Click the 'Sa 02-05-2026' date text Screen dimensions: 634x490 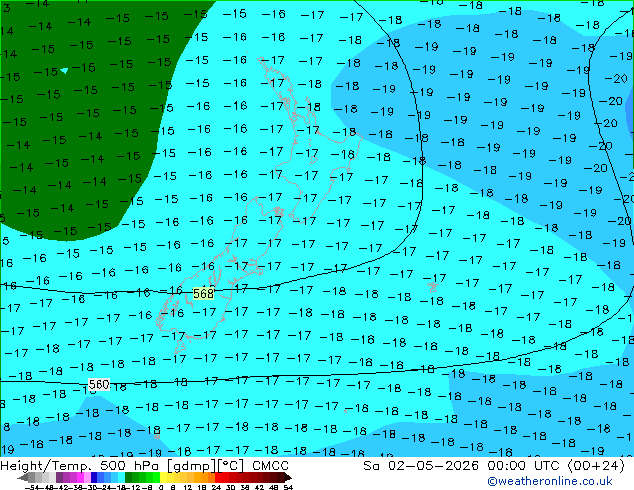[x=421, y=466]
